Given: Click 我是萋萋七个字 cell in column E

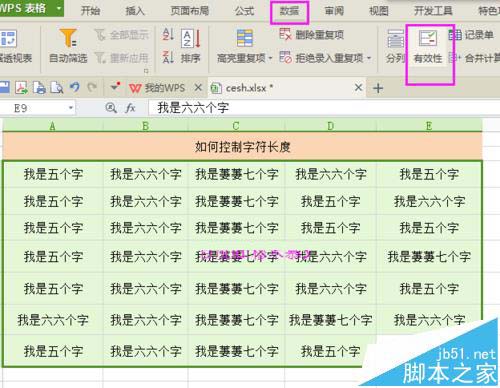Looking at the screenshot, I should [429, 257].
